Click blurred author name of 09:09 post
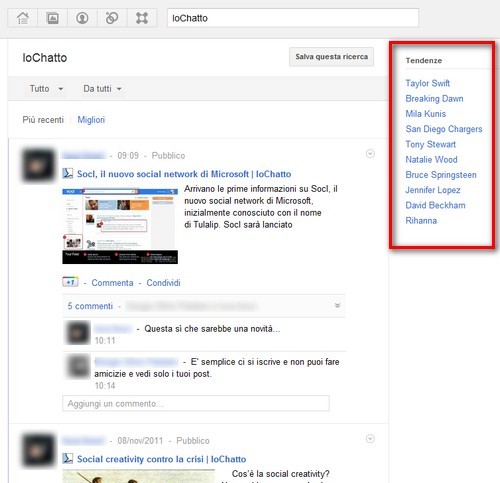Screen dimensions: 500x483 coord(84,156)
